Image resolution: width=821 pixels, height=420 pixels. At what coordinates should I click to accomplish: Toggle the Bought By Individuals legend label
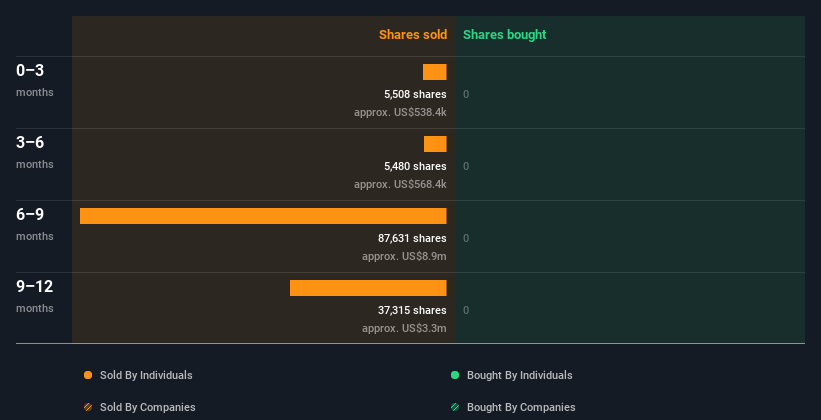tap(519, 375)
